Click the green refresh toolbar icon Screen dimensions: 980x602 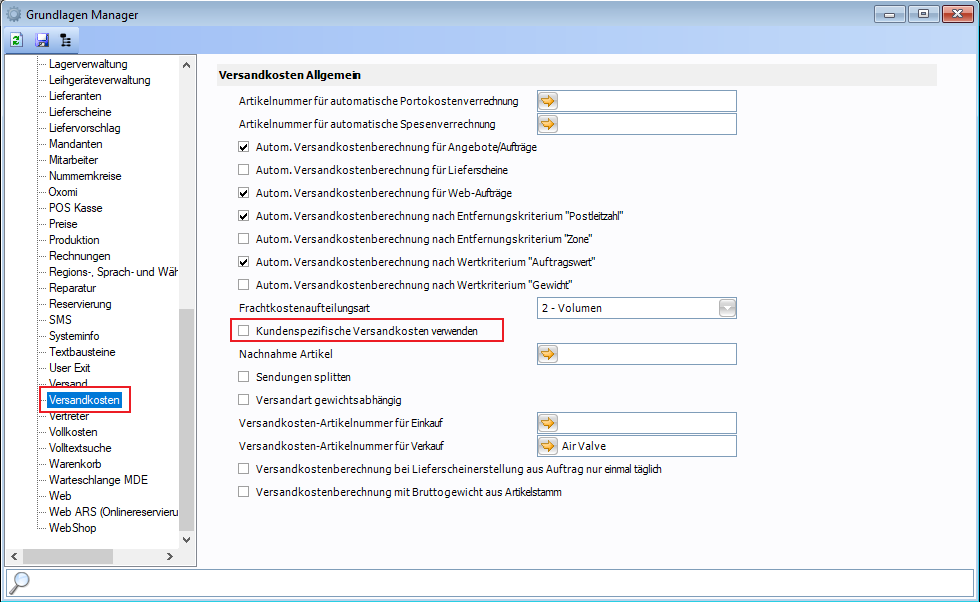(x=17, y=41)
